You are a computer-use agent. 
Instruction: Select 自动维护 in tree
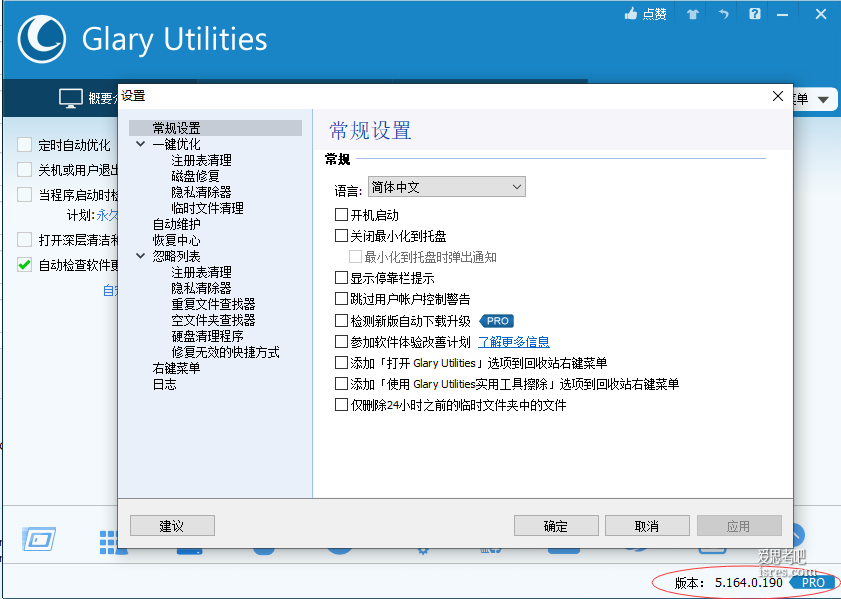176,224
